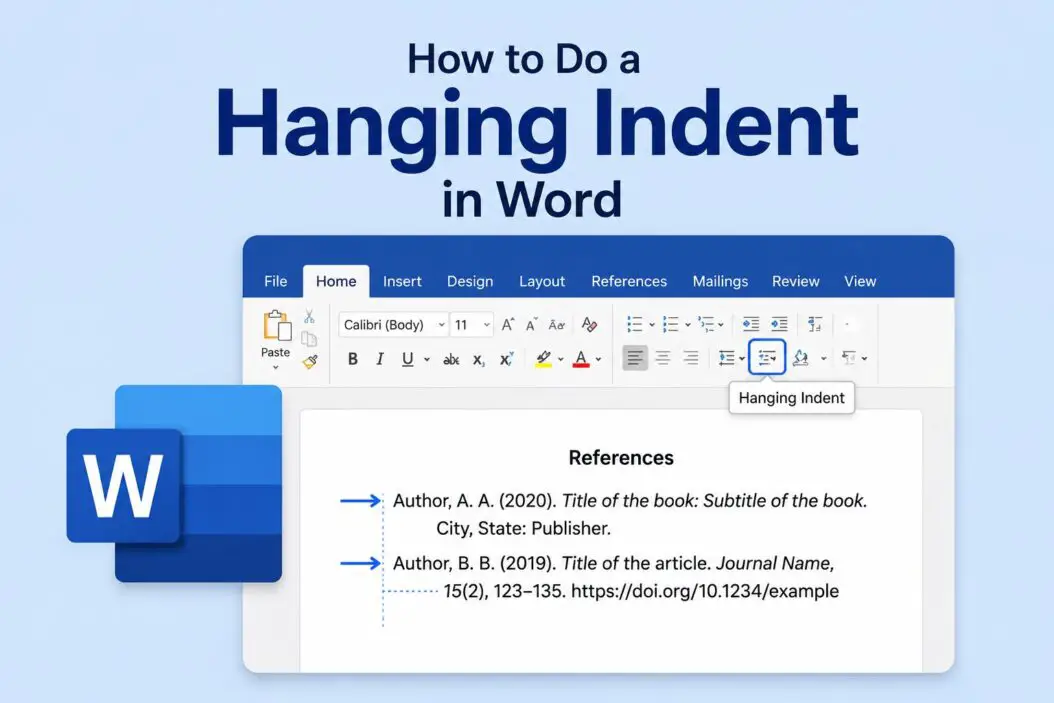Viewport: 1054px width, 703px height.
Task: Click the highlighted Hanging Indent button
Action: (x=767, y=358)
